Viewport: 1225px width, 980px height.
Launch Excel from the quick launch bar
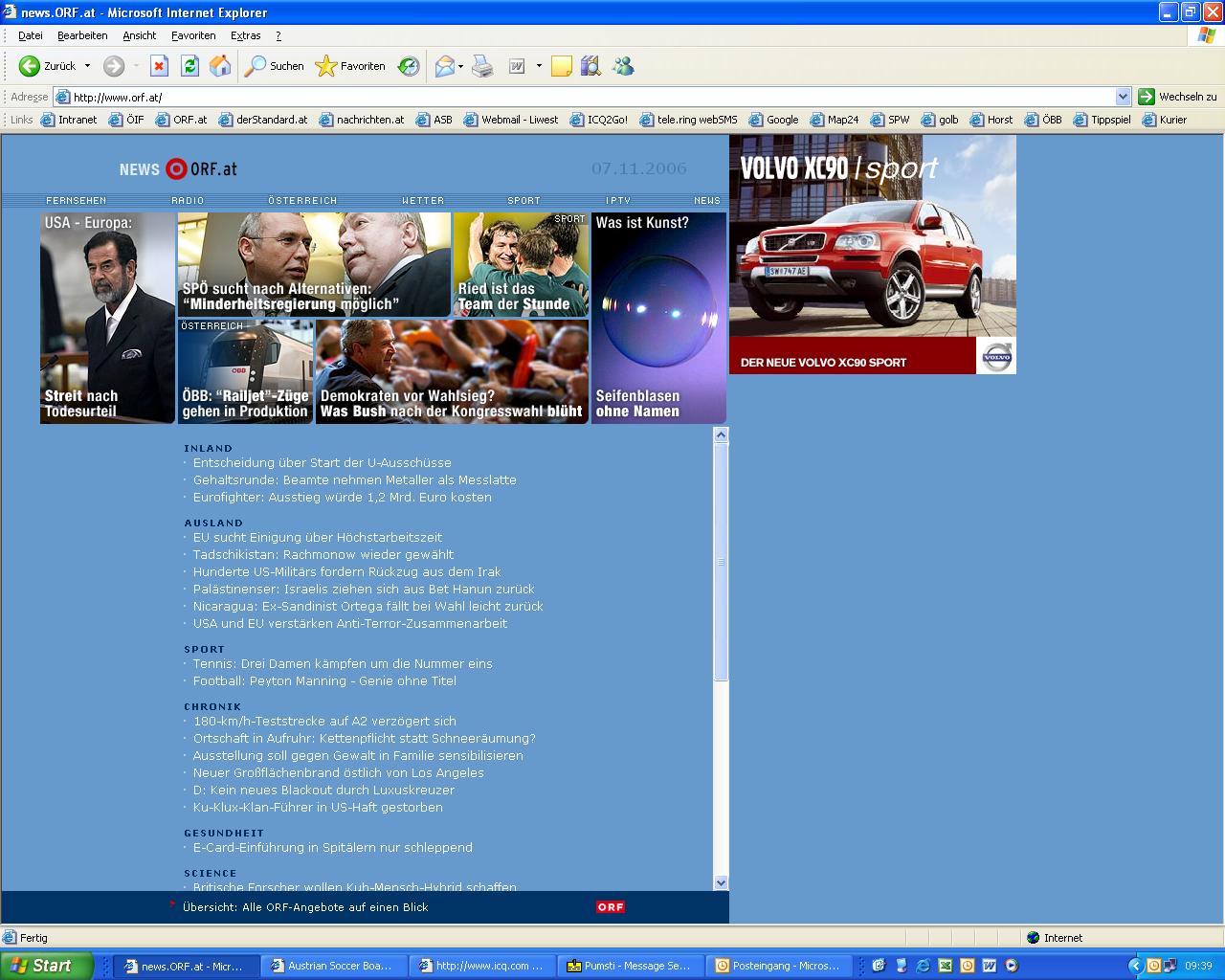pyautogui.click(x=945, y=966)
